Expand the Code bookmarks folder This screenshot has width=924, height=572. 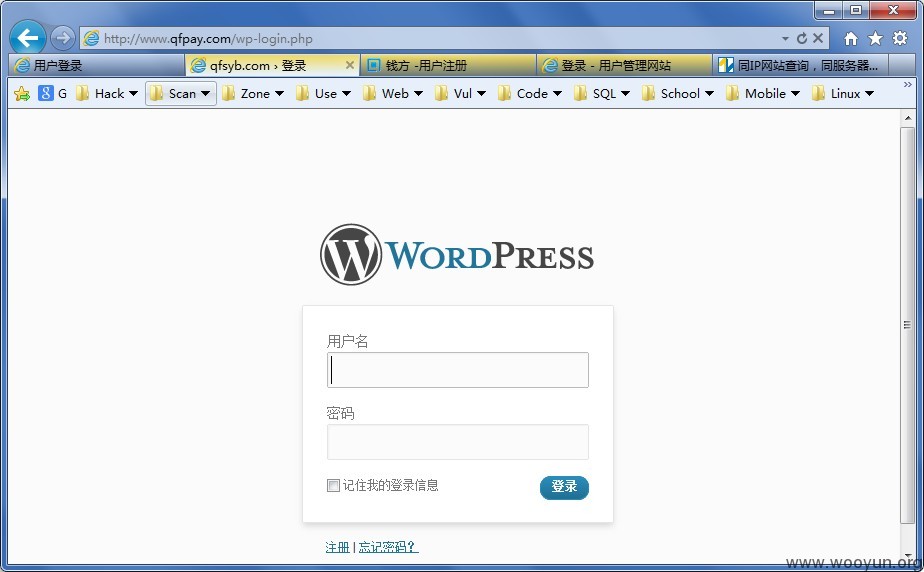(x=530, y=93)
